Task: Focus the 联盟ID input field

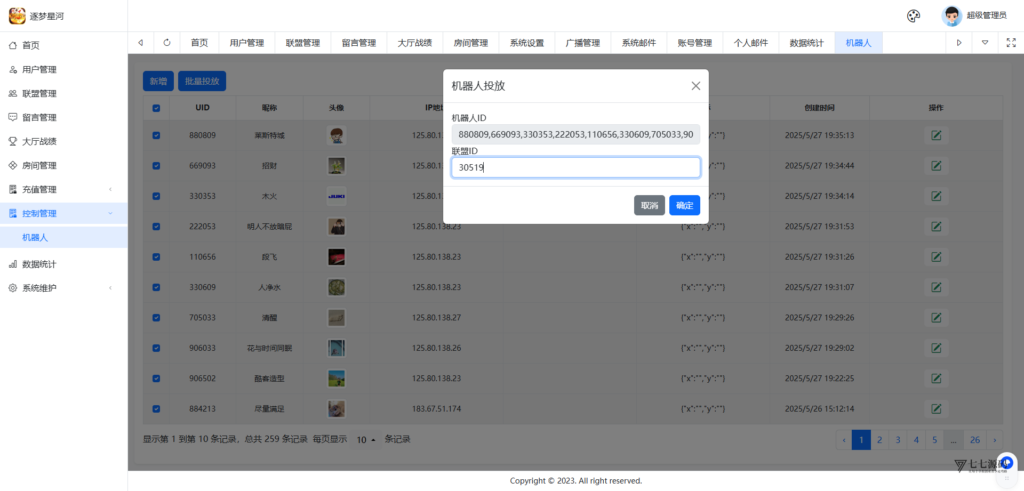Action: click(576, 167)
